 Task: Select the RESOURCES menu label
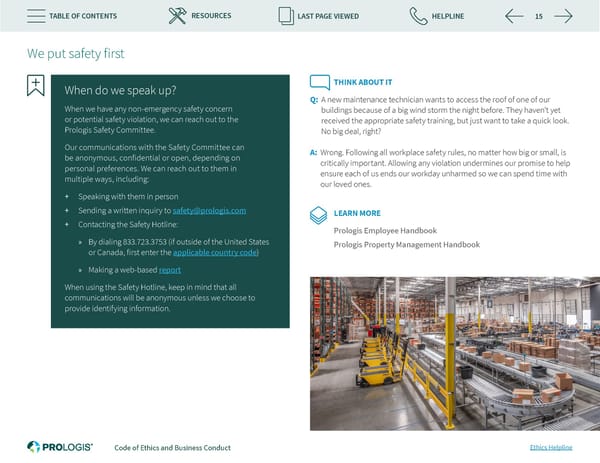coord(210,16)
